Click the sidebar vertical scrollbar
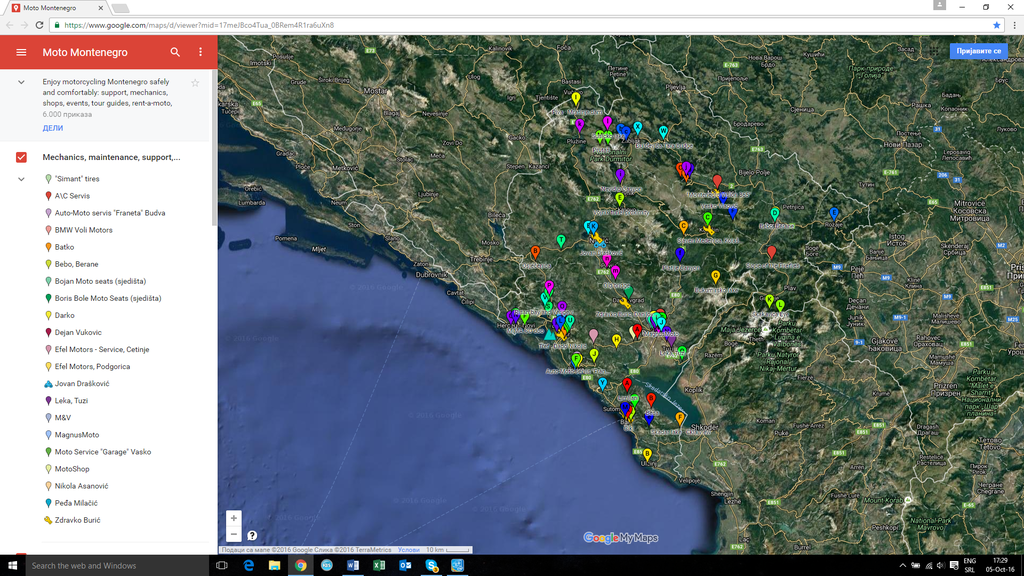 213,180
